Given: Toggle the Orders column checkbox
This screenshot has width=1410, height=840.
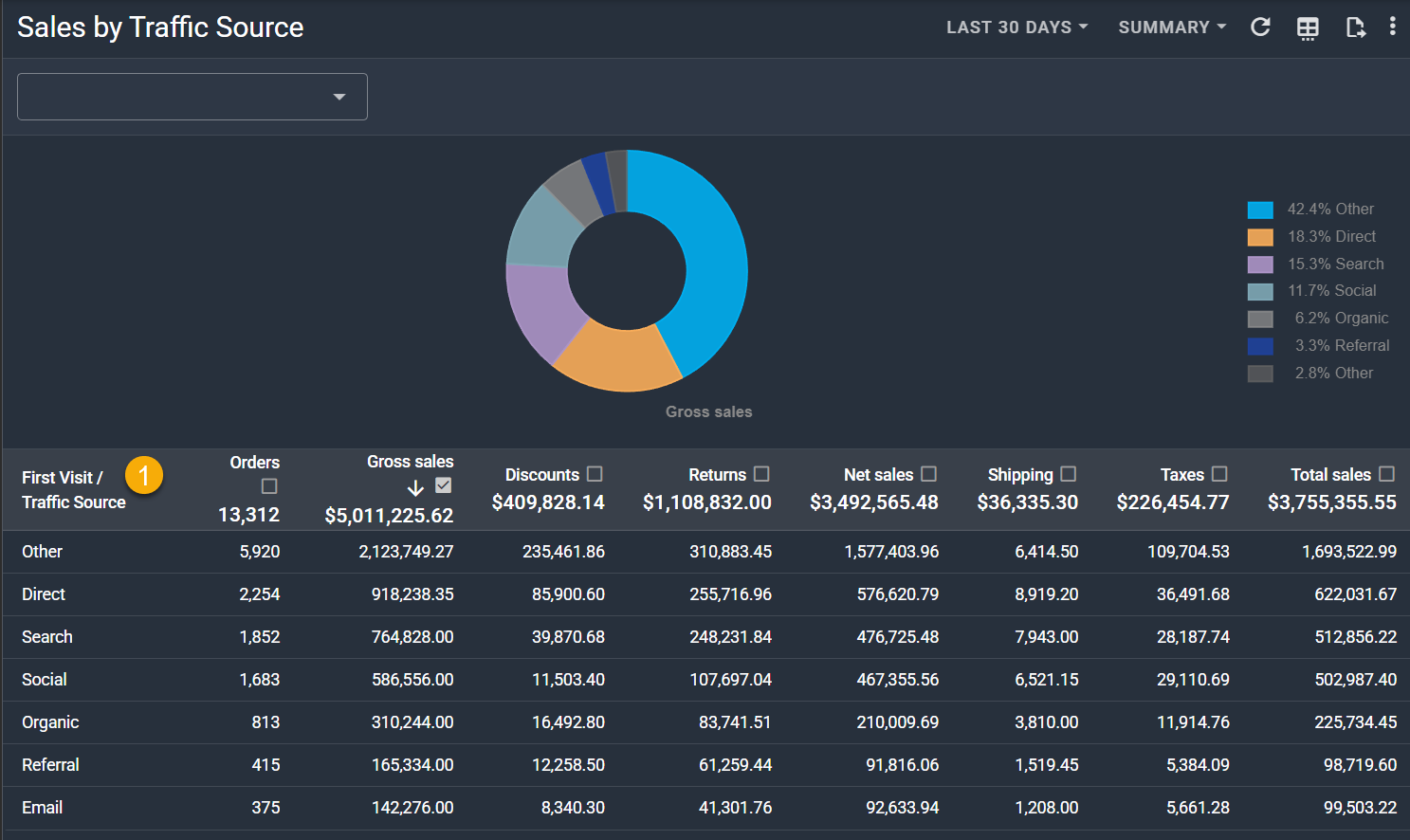Looking at the screenshot, I should click(269, 486).
